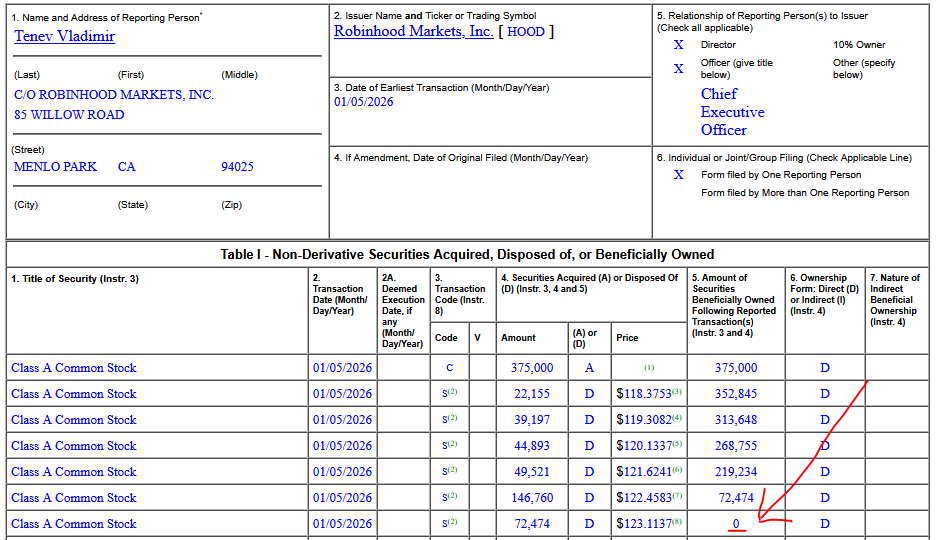Click the price '$119.3082'

644,420
